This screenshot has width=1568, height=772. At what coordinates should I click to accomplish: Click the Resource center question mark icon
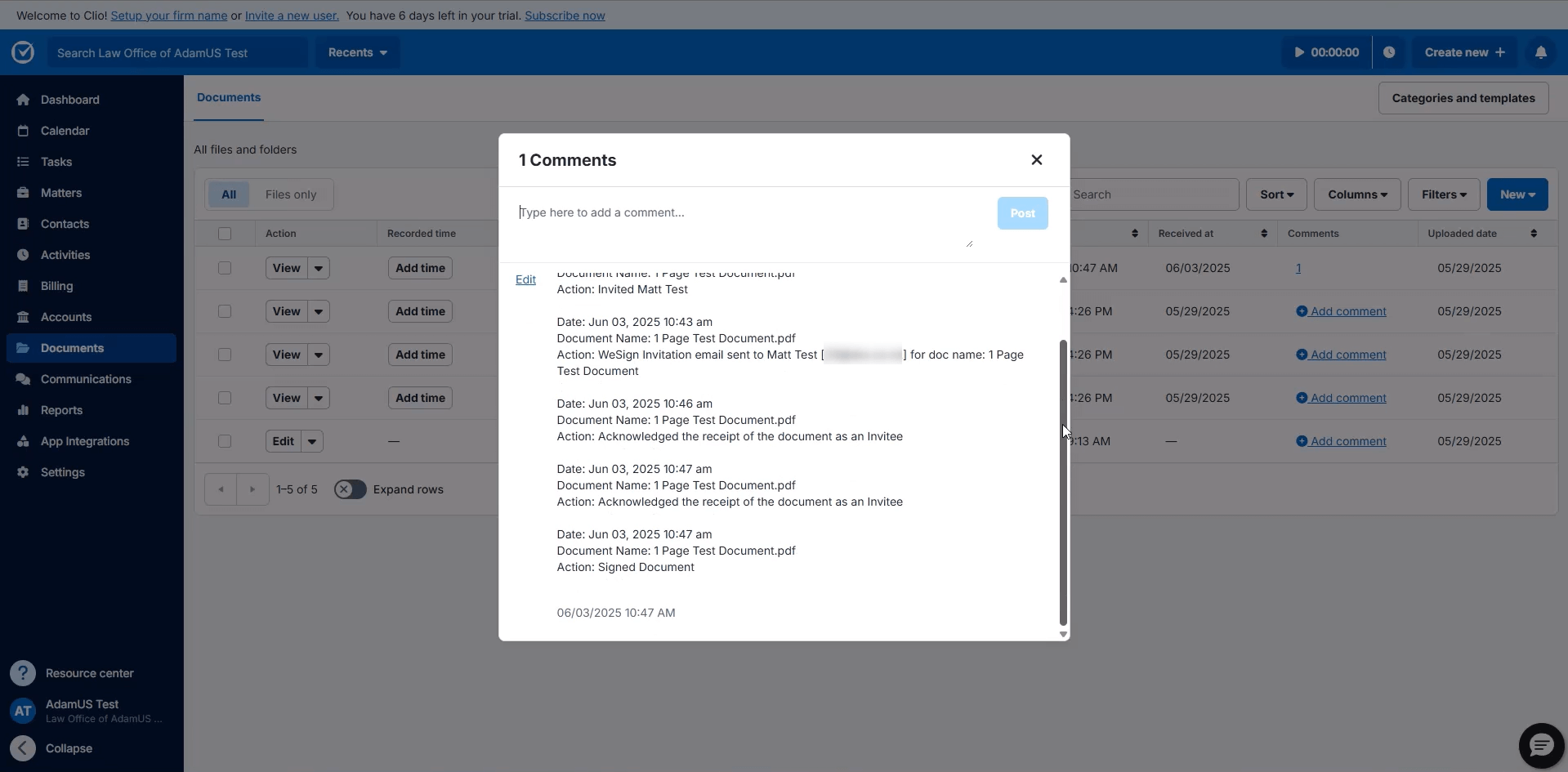pyautogui.click(x=23, y=673)
